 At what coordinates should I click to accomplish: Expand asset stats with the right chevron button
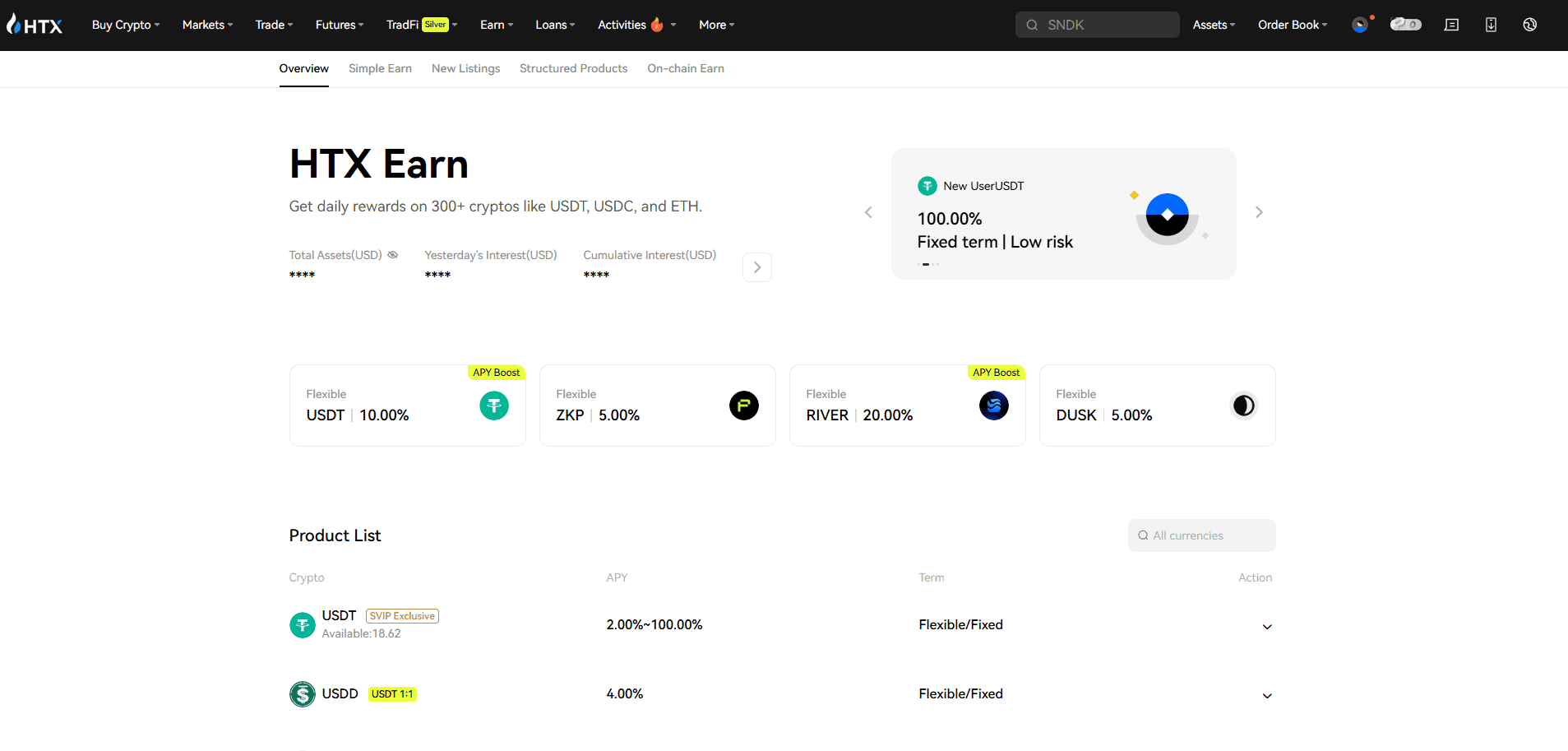[x=757, y=267]
